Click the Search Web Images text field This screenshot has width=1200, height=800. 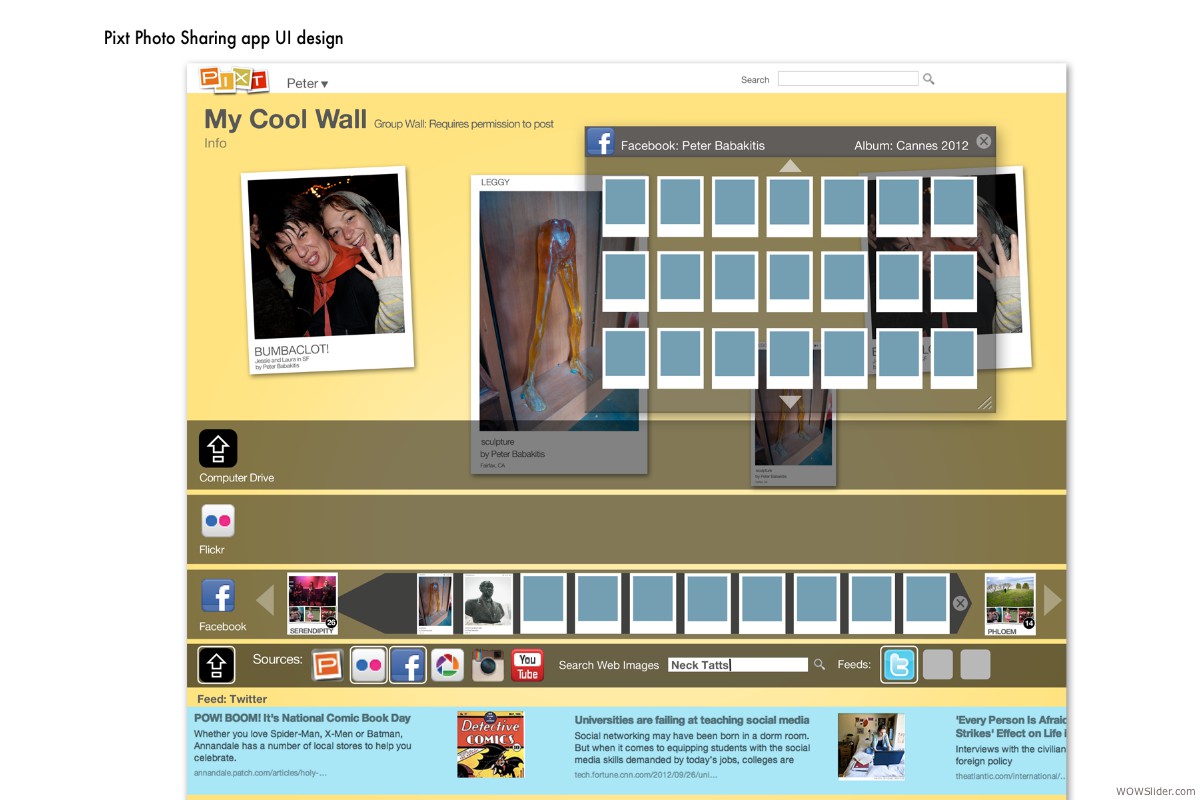[738, 665]
